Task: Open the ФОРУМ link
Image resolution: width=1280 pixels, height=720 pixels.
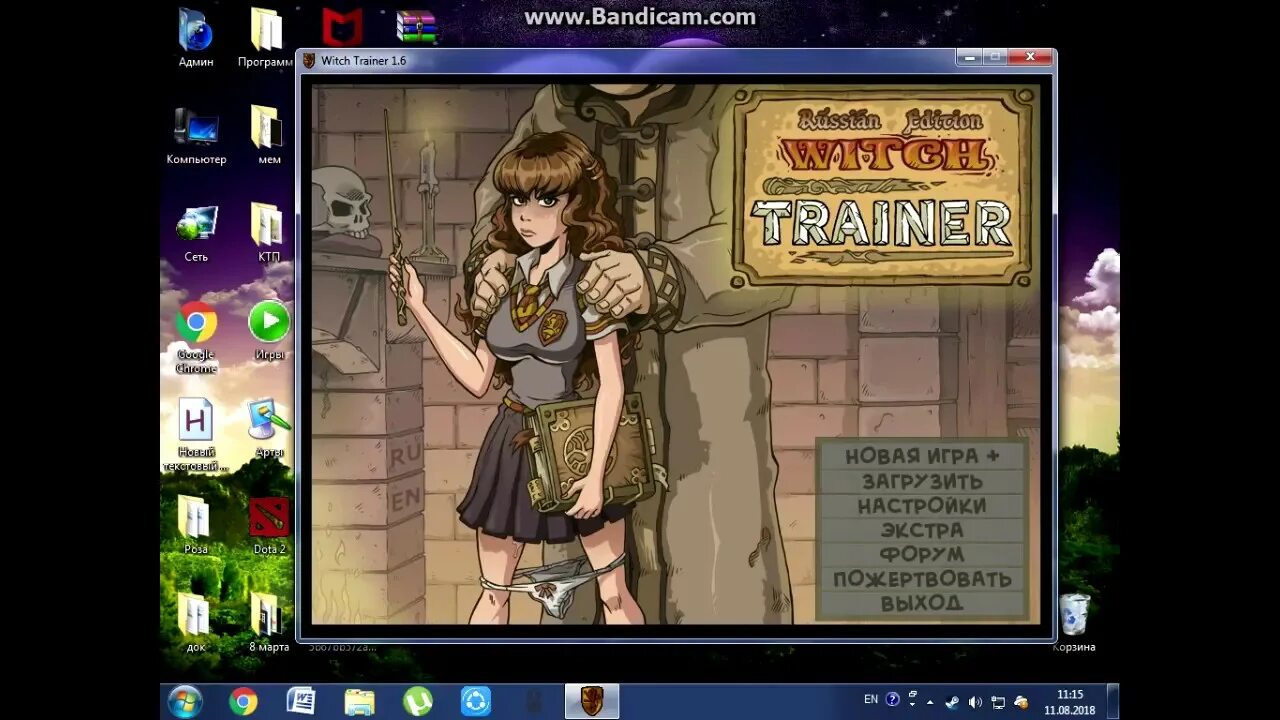Action: tap(922, 554)
